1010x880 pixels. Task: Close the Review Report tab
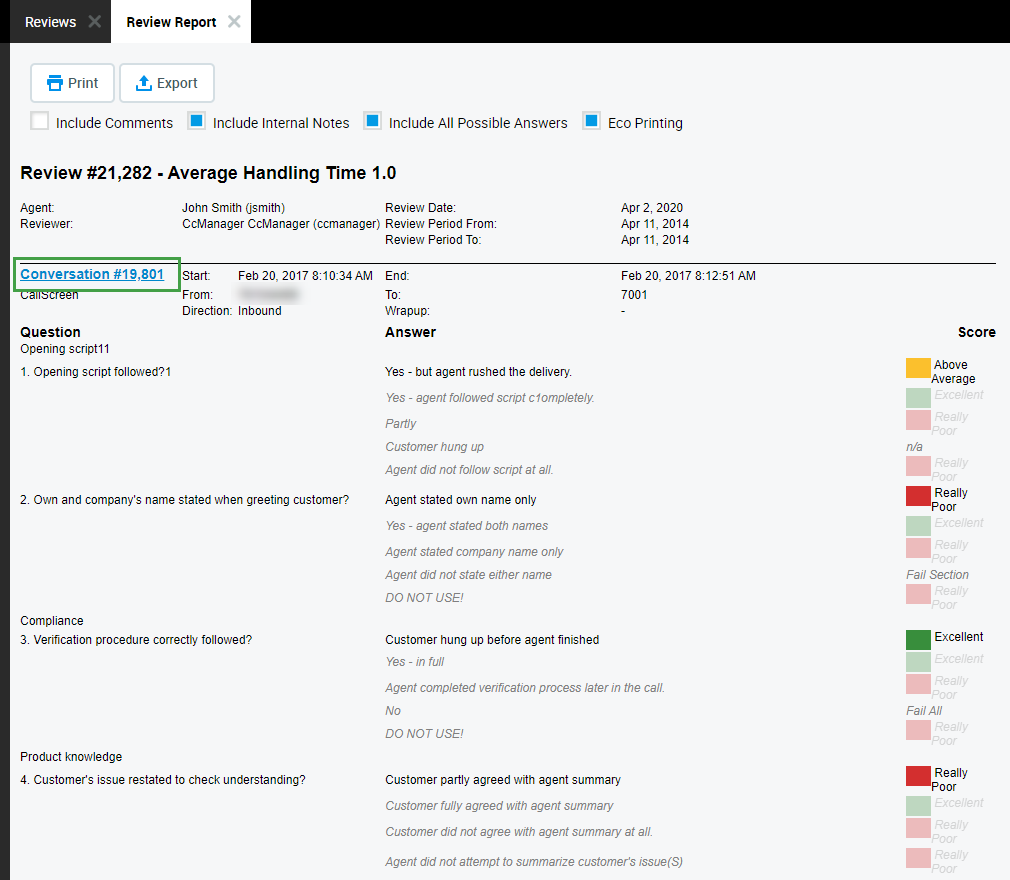(x=234, y=21)
